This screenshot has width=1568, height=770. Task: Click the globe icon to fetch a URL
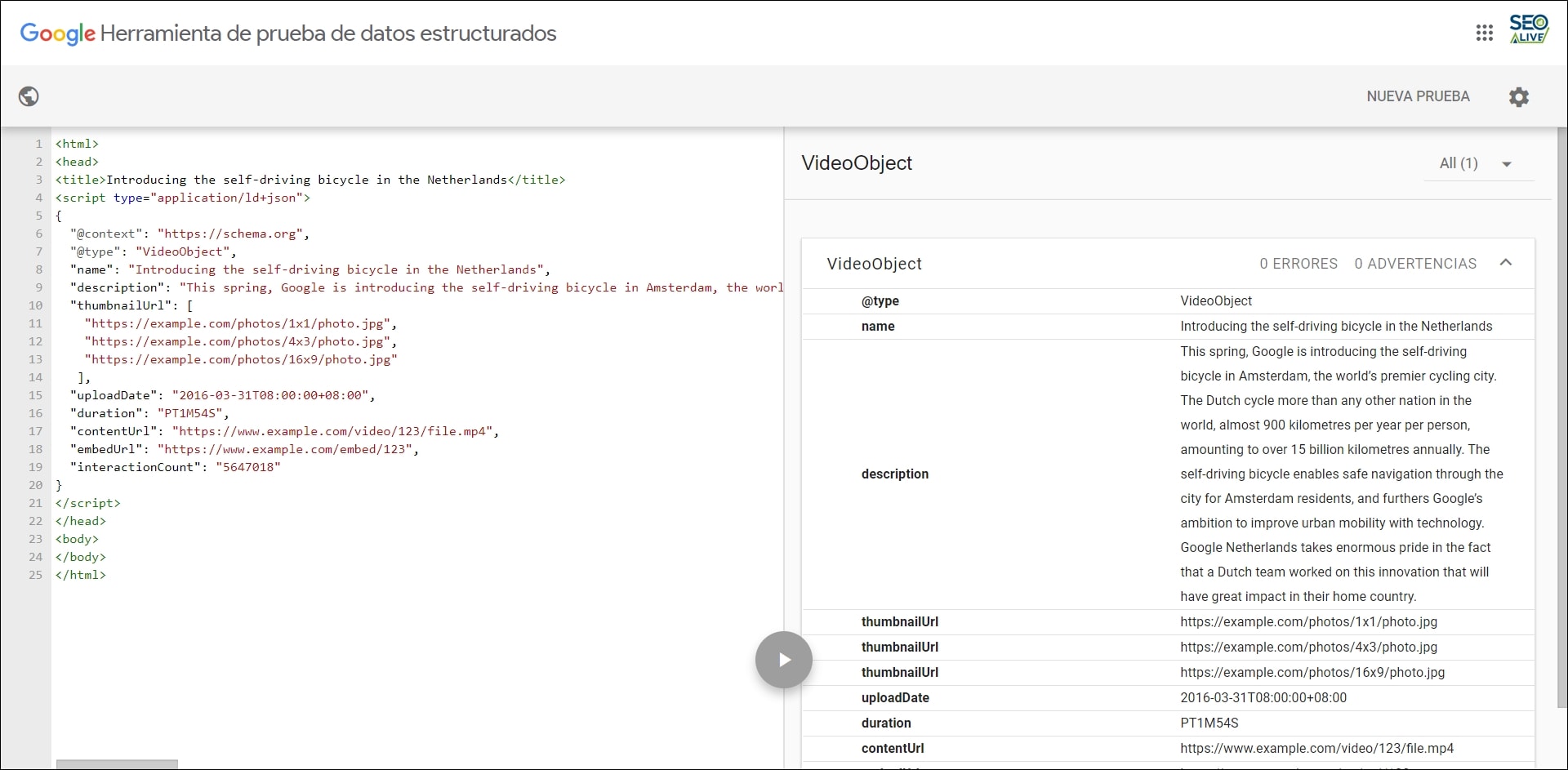pos(29,96)
